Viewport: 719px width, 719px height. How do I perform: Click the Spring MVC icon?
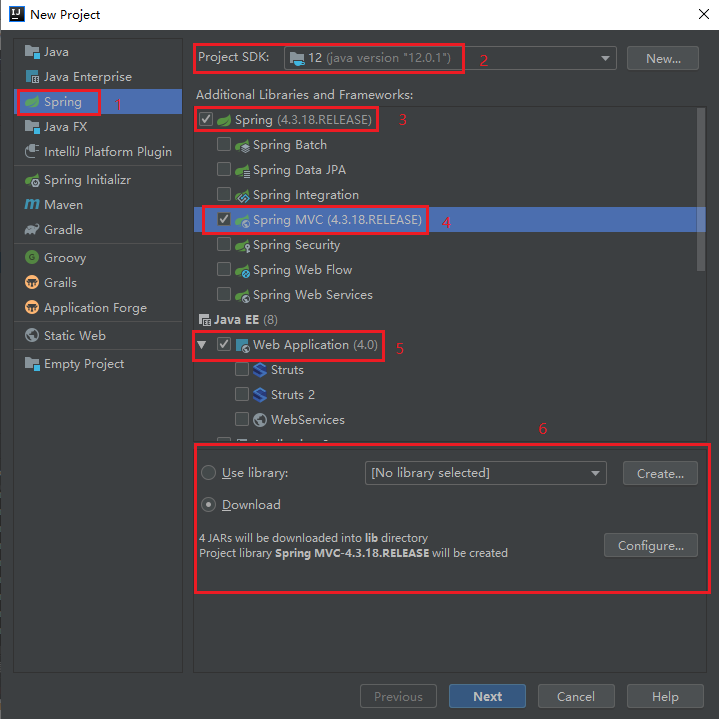(243, 220)
